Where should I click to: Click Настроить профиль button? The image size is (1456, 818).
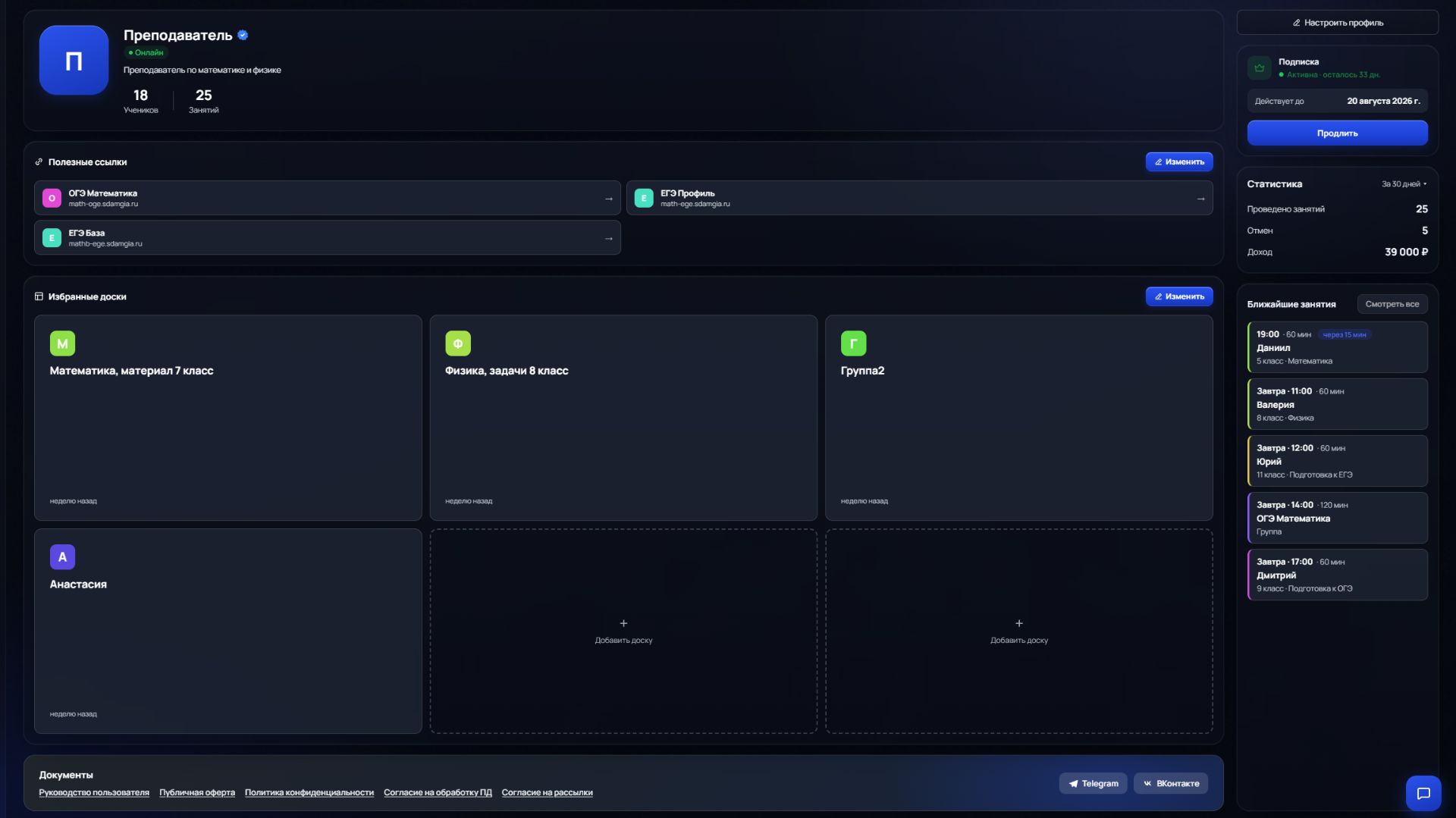click(1337, 23)
